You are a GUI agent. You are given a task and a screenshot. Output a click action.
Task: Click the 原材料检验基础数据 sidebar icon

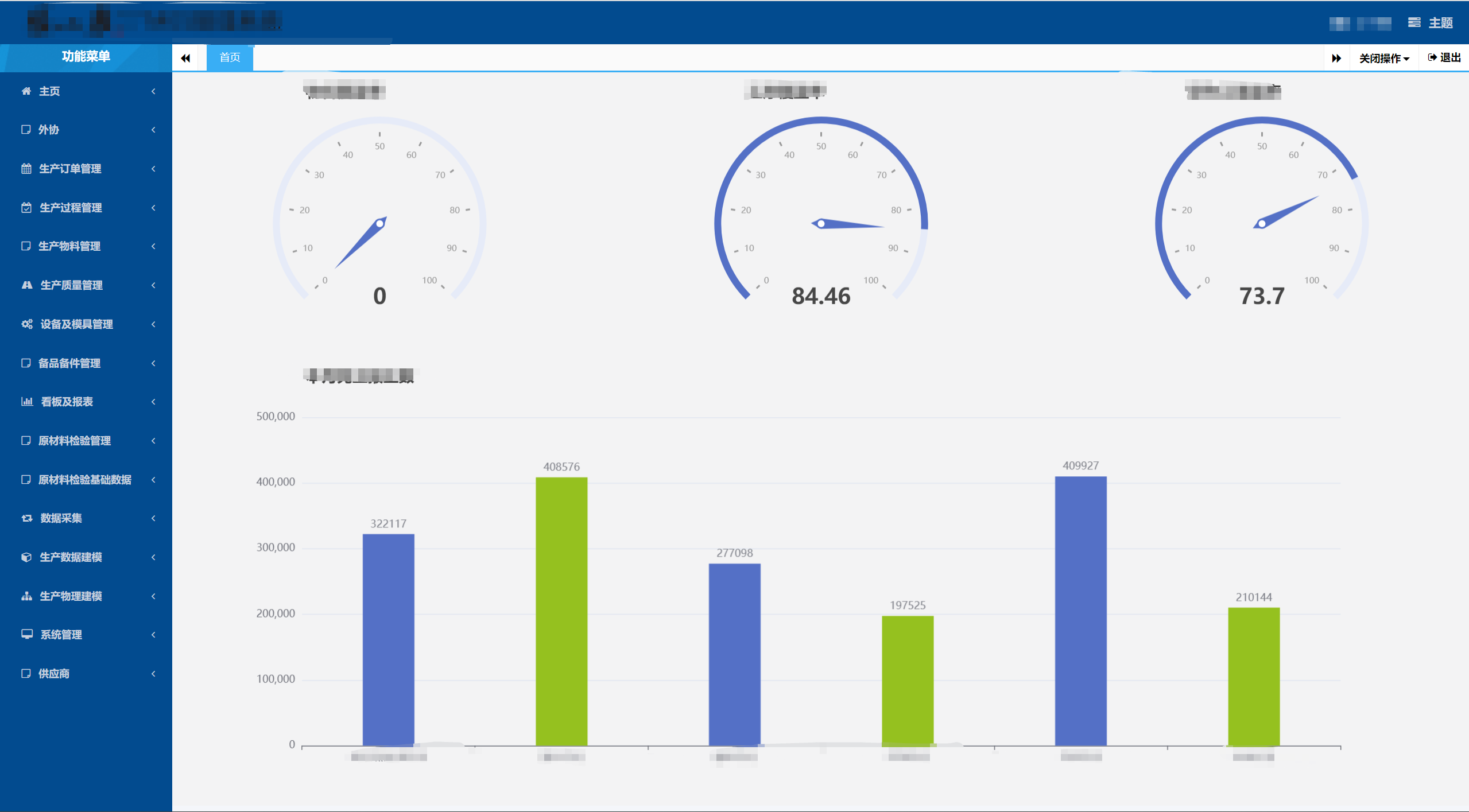pyautogui.click(x=26, y=479)
